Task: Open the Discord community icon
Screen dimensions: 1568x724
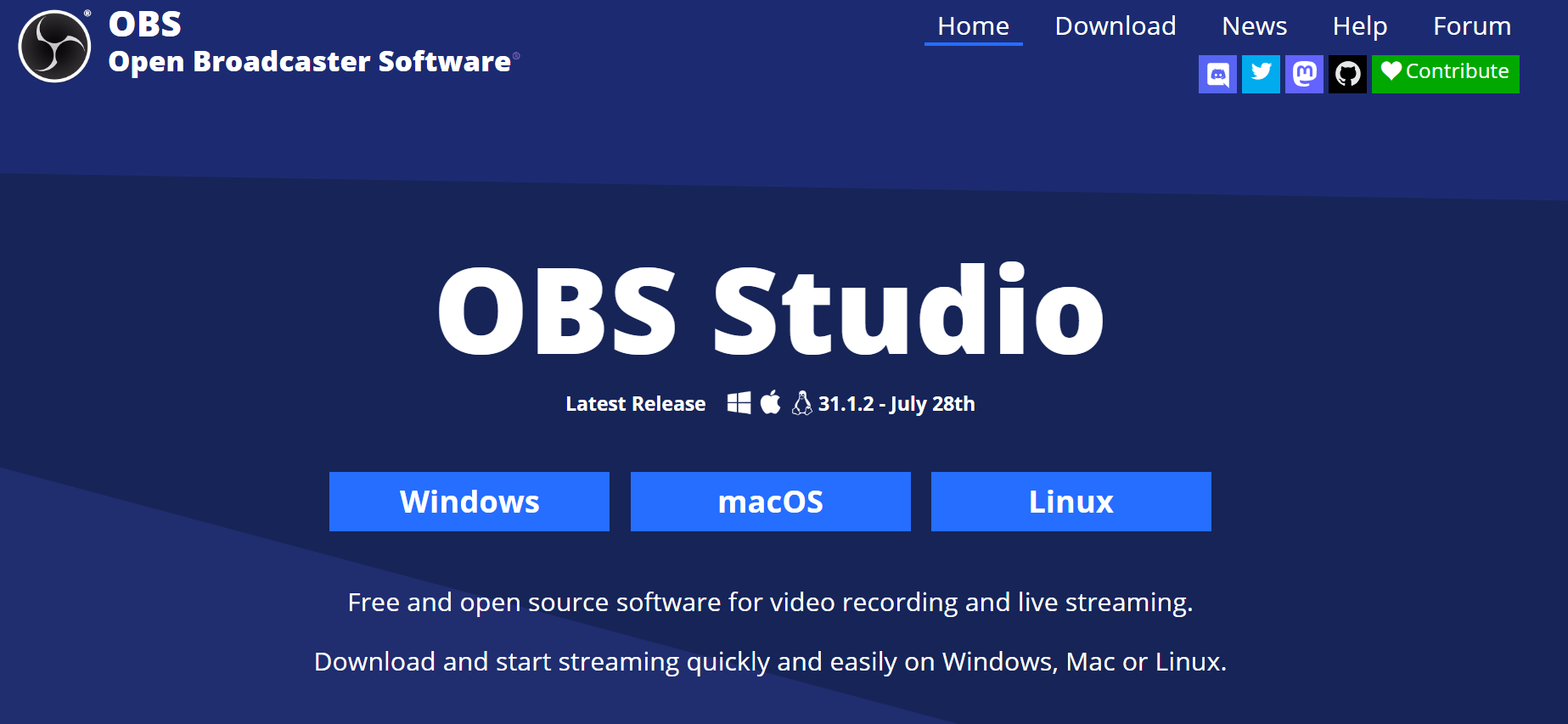Action: point(1217,74)
